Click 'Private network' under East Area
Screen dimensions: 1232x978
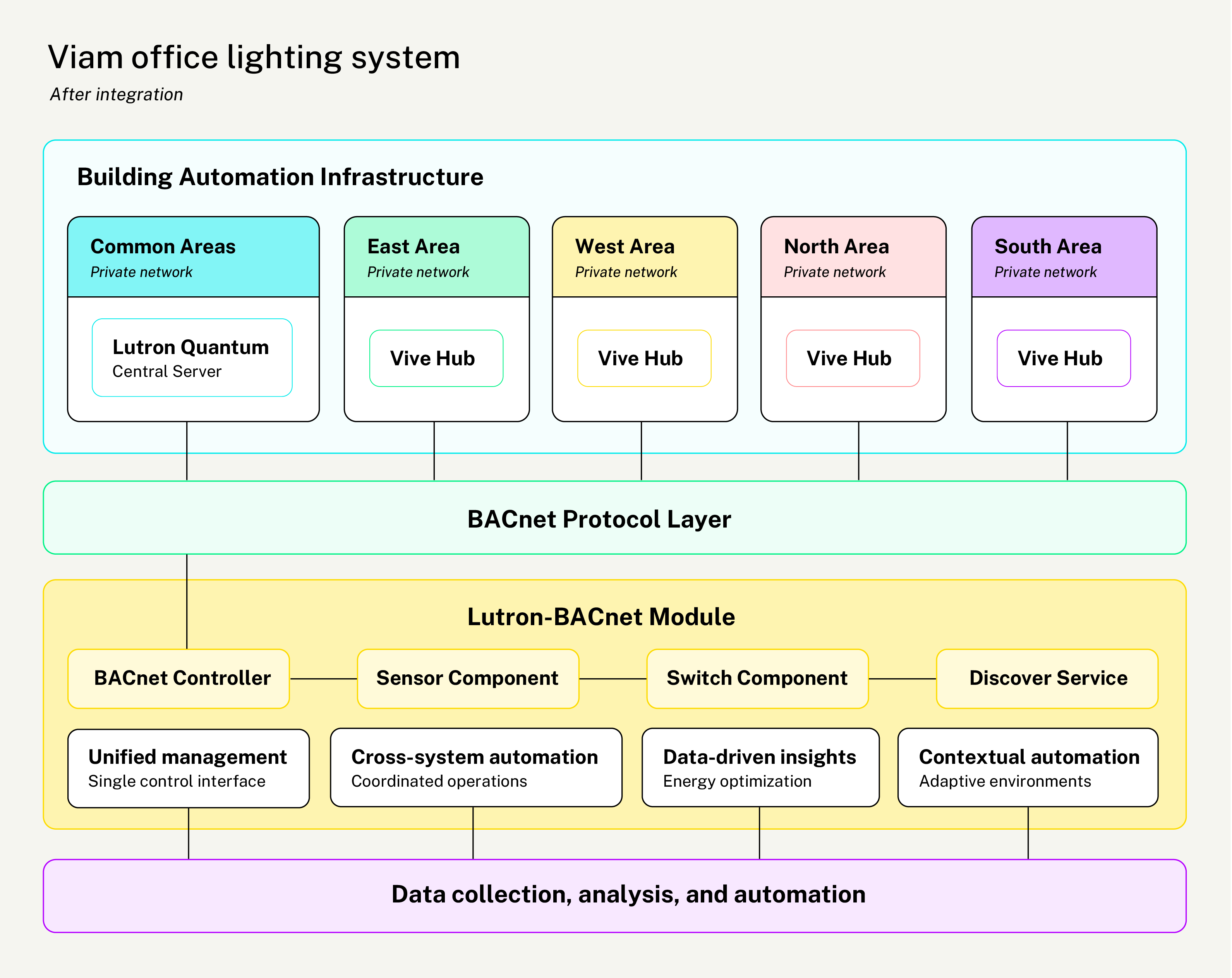[x=418, y=272]
